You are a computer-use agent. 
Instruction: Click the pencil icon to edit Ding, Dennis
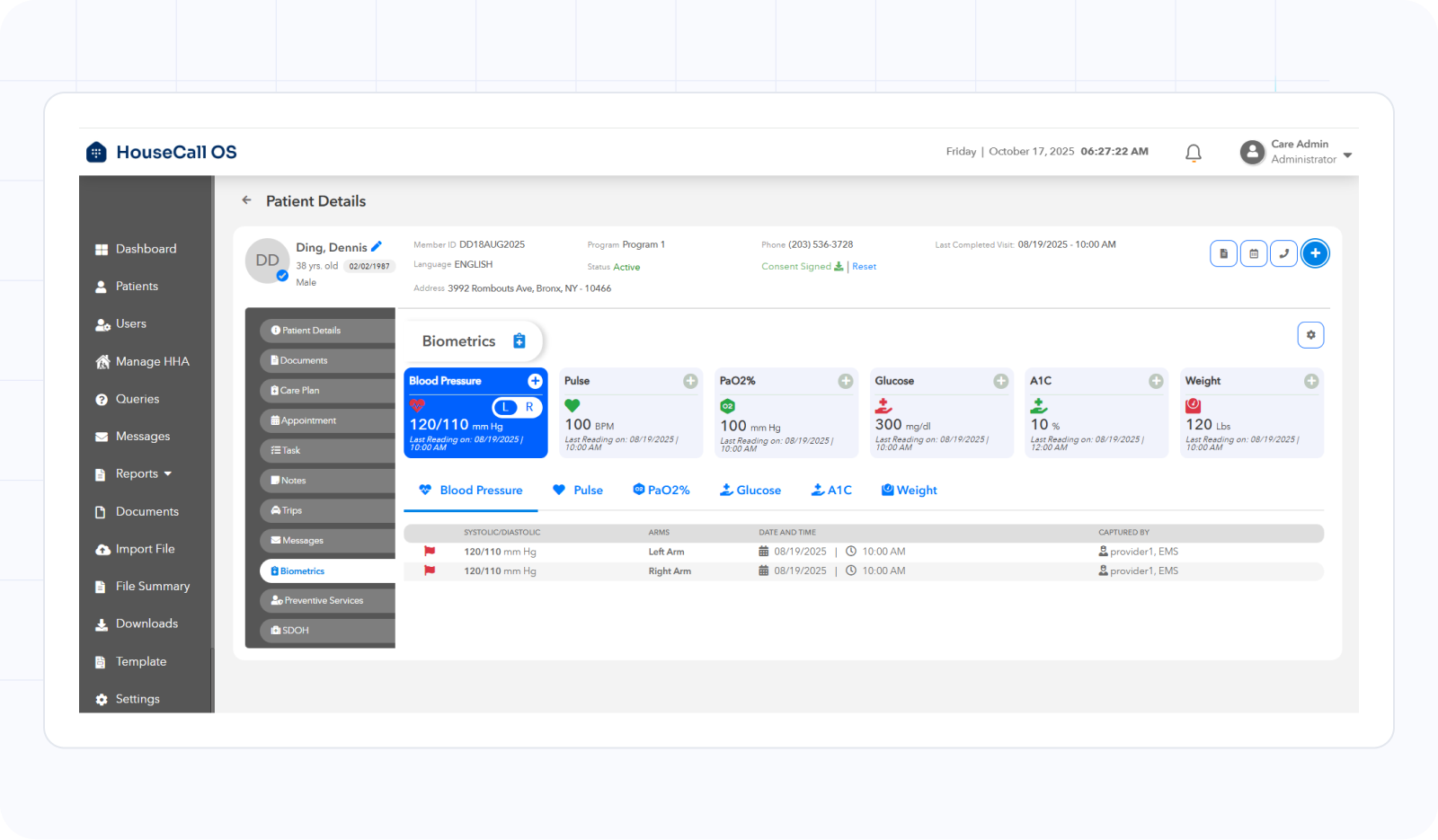coord(377,245)
